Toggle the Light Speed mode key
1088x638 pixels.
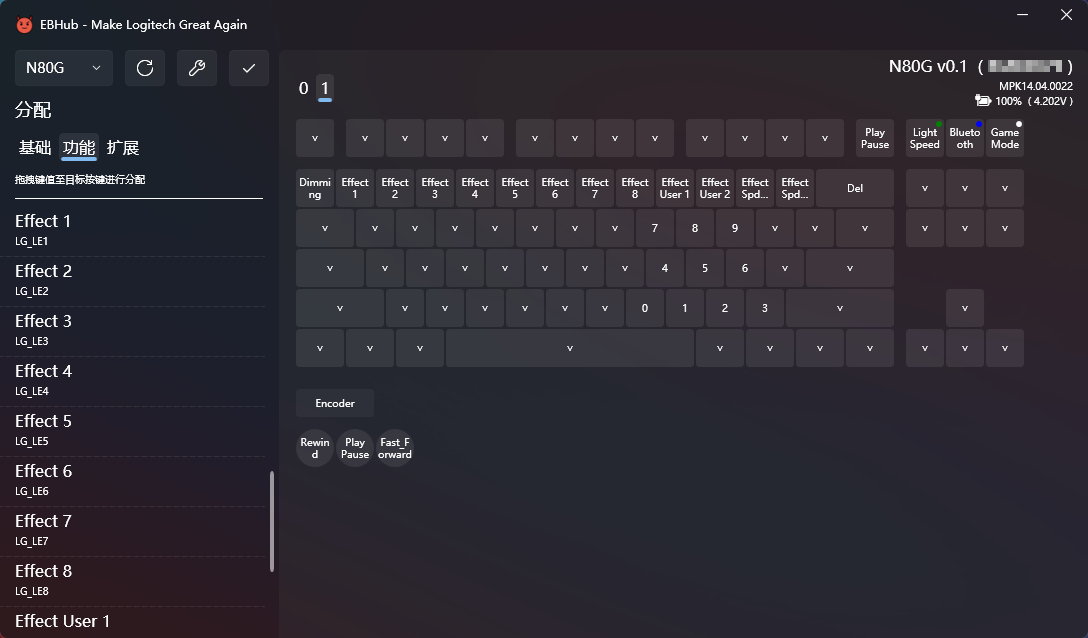coord(925,138)
